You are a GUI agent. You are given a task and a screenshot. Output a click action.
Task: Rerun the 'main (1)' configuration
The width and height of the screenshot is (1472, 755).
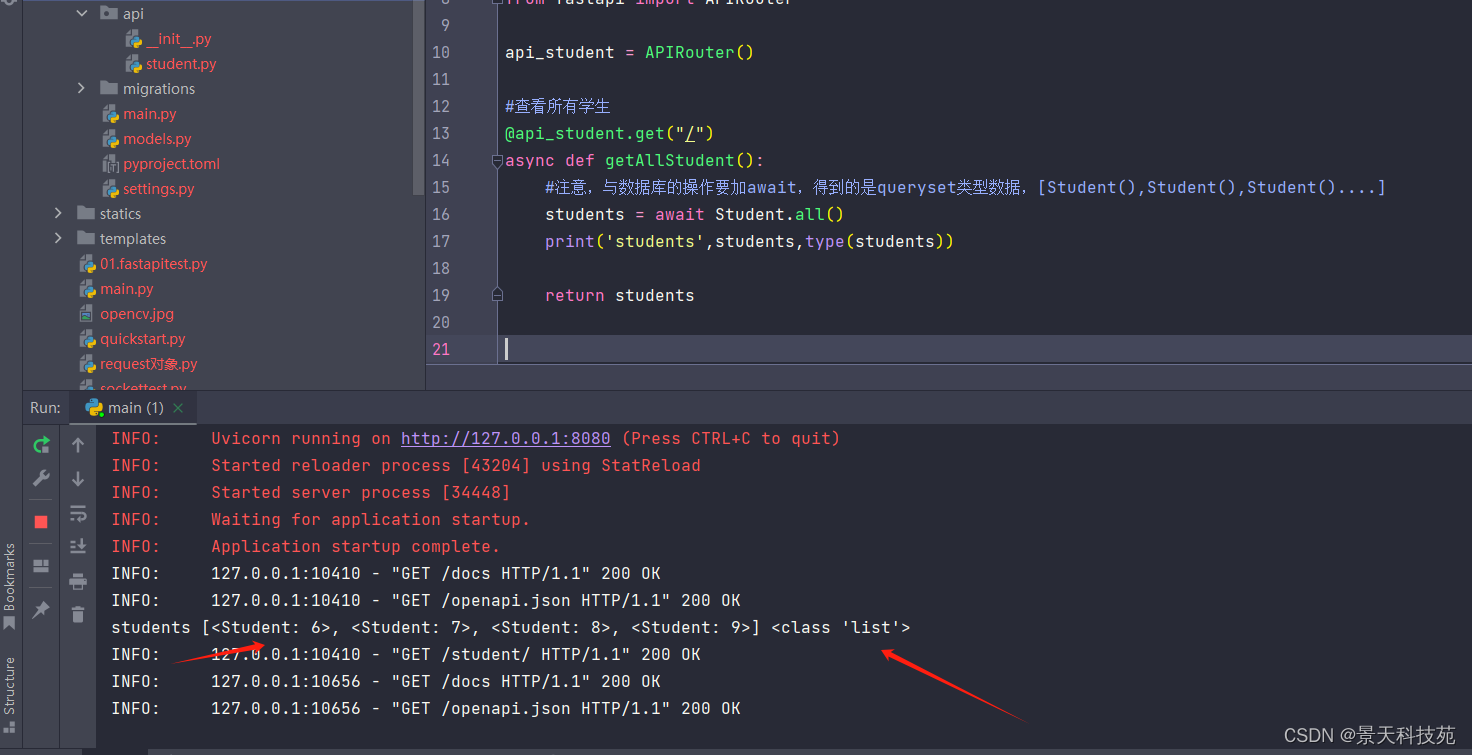(x=40, y=445)
